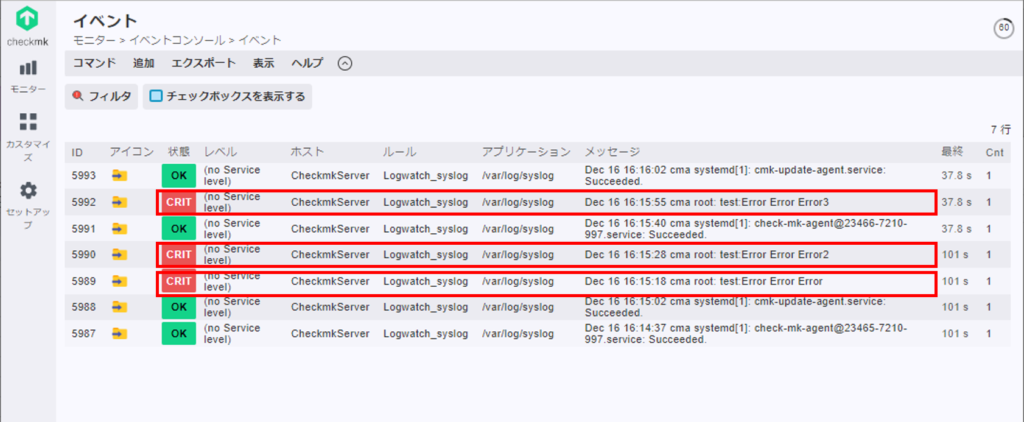Image resolution: width=1024 pixels, height=422 pixels.
Task: Open event ID 5992
Action: click(84, 203)
